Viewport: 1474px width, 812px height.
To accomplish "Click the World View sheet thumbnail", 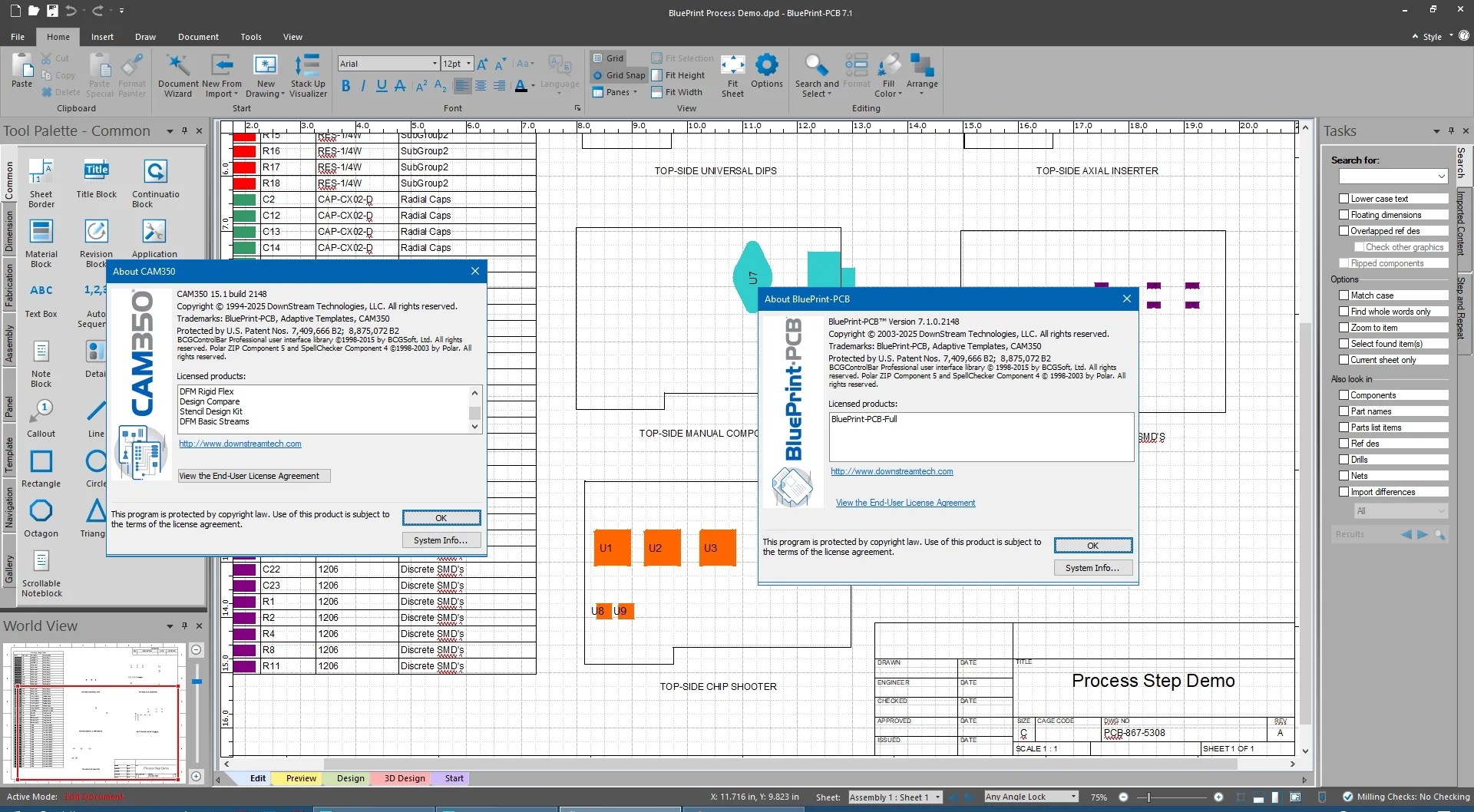I will (x=95, y=714).
